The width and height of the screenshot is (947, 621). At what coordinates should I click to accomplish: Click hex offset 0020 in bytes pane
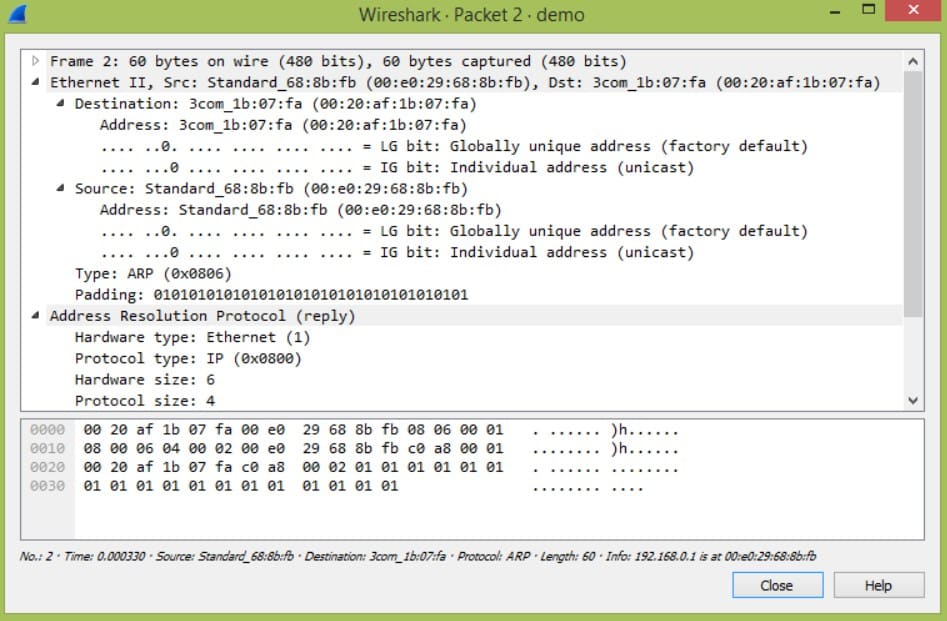[x=47, y=467]
